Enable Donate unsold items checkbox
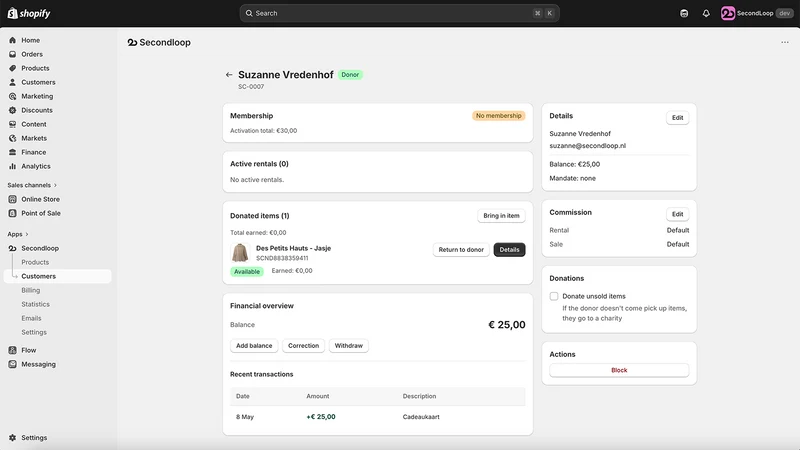The width and height of the screenshot is (800, 450). pyautogui.click(x=554, y=296)
